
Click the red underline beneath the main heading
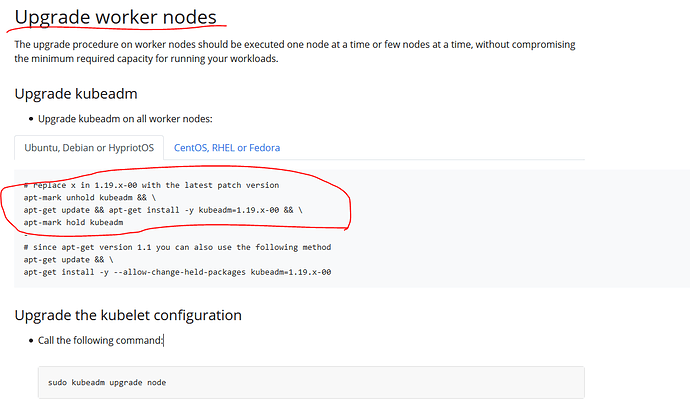pos(120,33)
